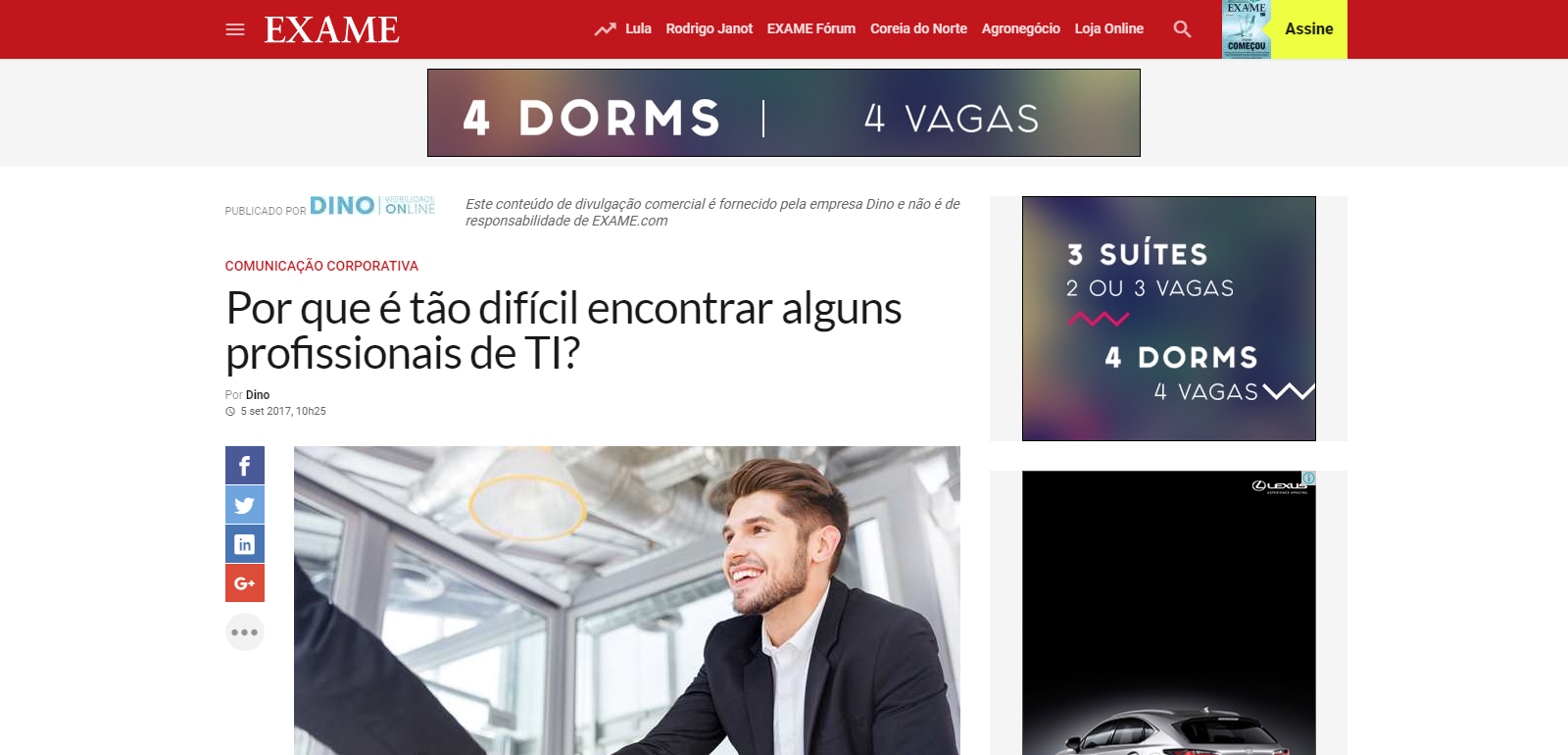Viewport: 1568px width, 755px height.
Task: Click the Dino Visibilidade Online logo
Action: tap(372, 205)
